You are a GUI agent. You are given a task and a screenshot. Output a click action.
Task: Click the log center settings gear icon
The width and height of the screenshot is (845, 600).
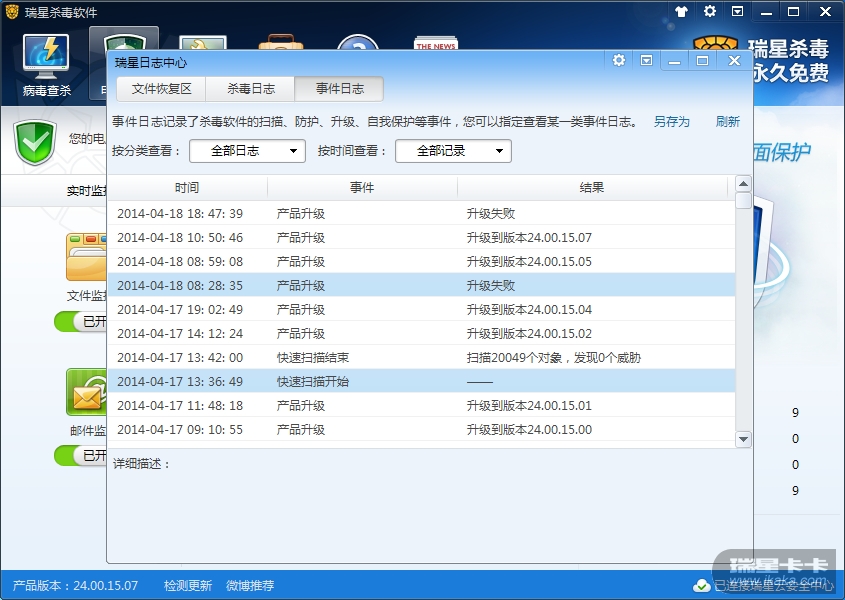pyautogui.click(x=619, y=61)
